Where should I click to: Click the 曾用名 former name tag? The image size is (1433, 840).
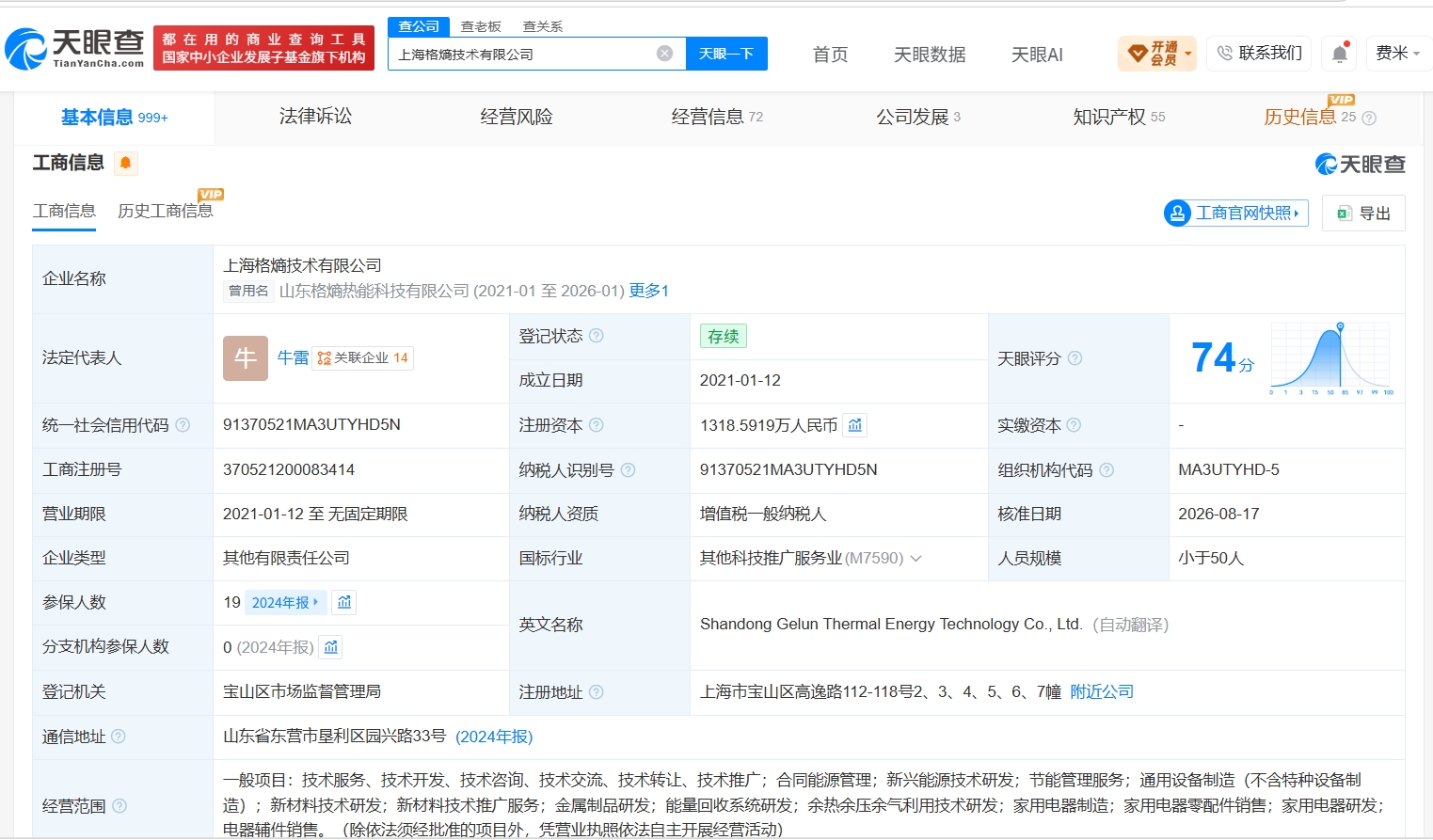point(248,292)
